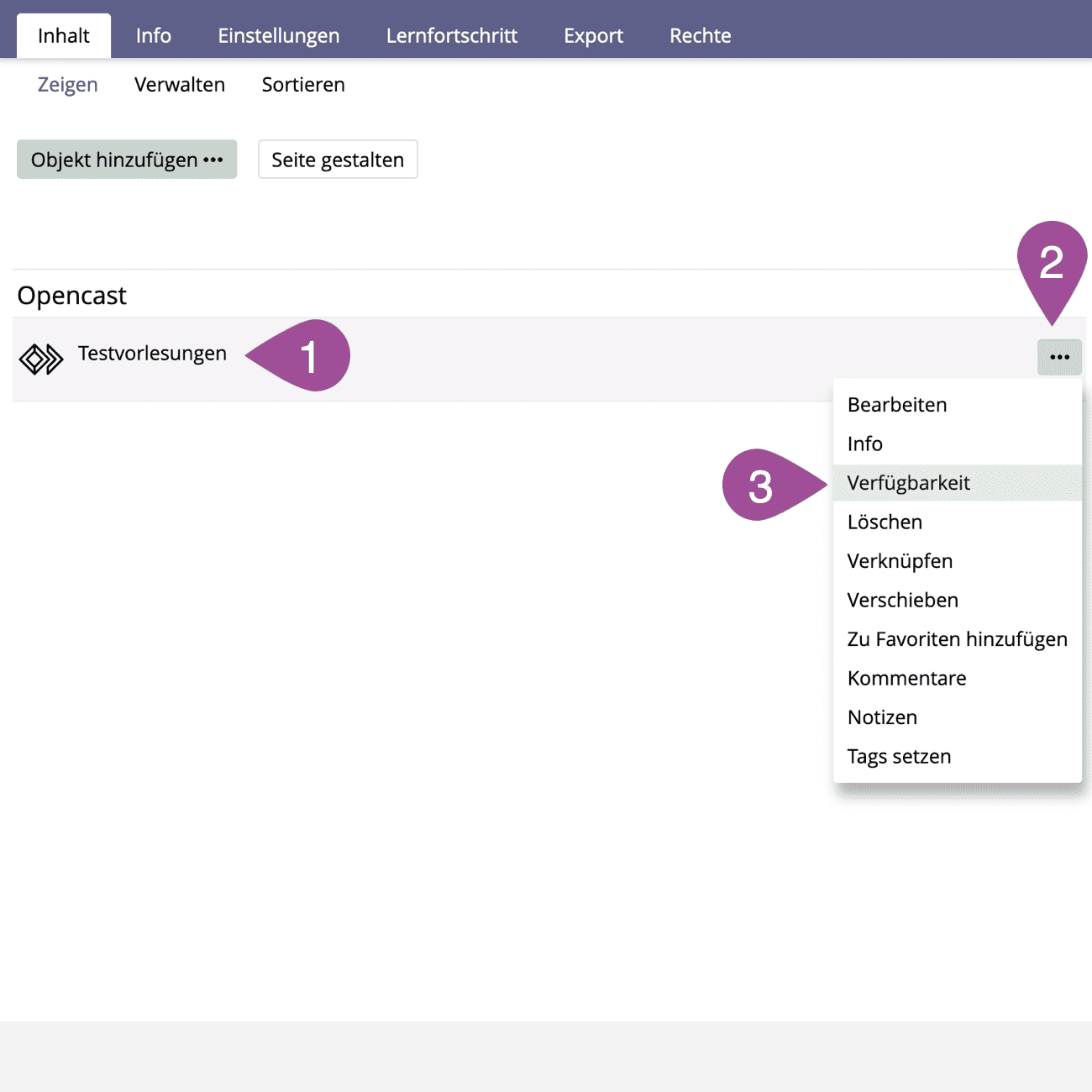This screenshot has height=1092, width=1092.
Task: Switch to the Verwalten sub-tab
Action: [180, 85]
